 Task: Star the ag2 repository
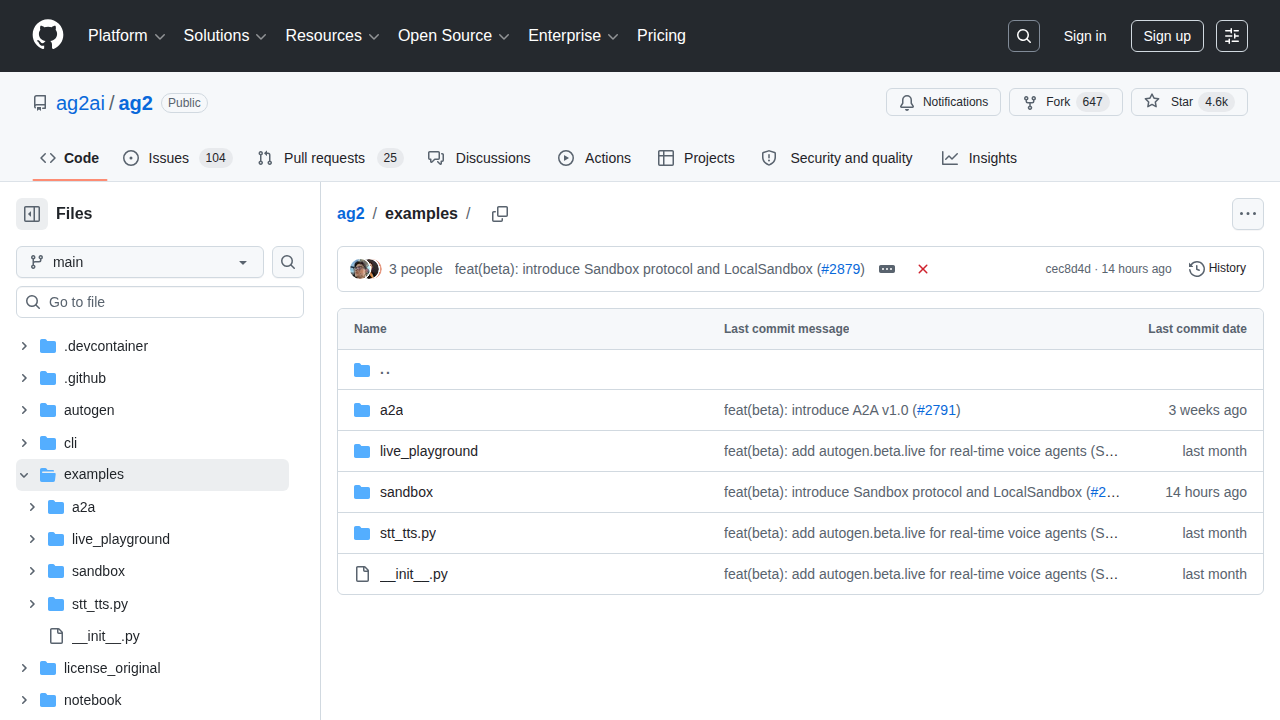click(1189, 102)
